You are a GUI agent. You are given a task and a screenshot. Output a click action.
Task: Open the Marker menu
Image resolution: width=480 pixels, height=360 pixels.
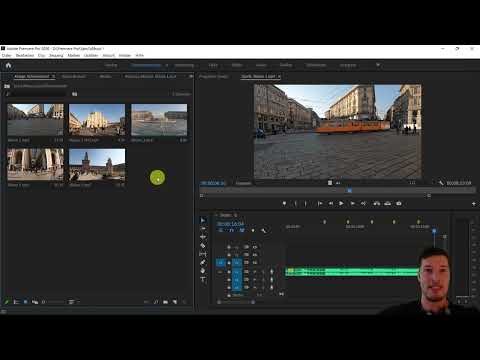(x=74, y=55)
